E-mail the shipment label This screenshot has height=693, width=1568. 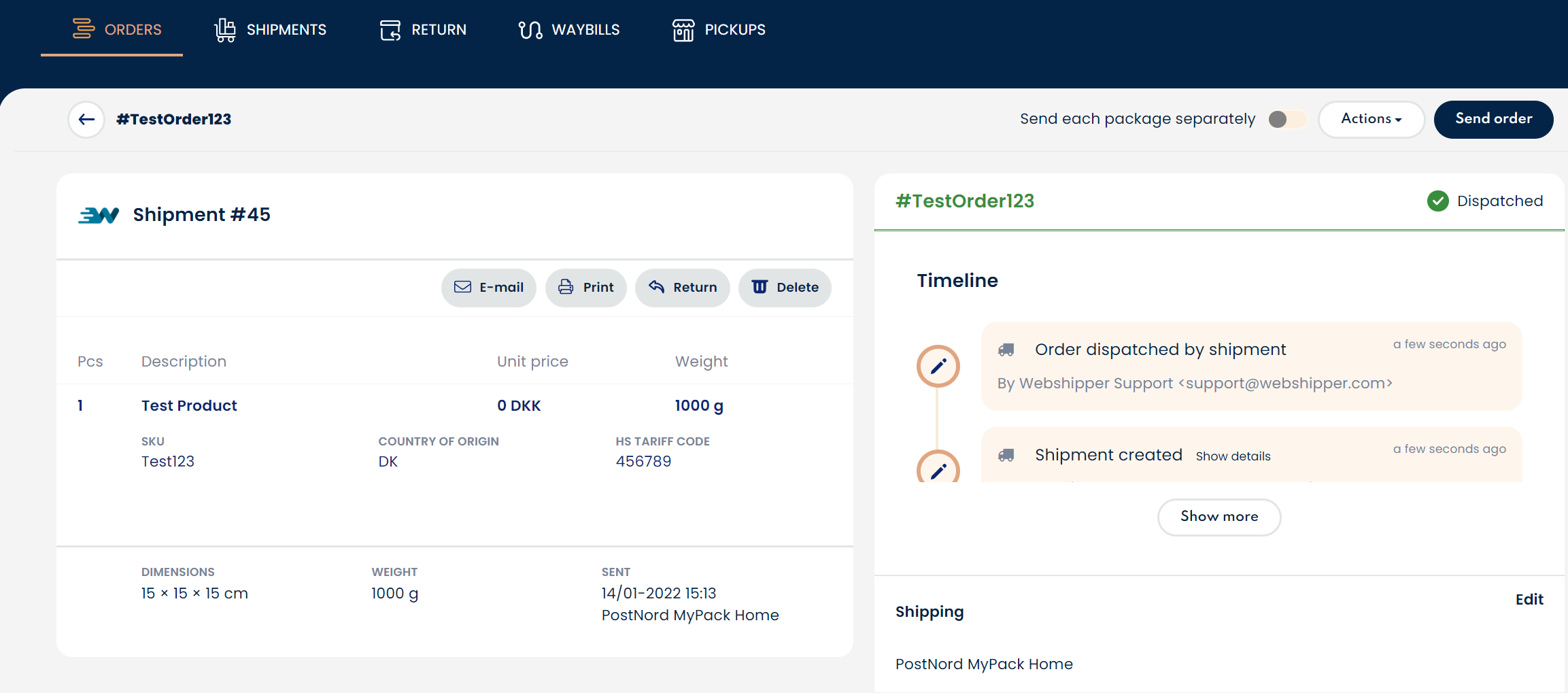point(488,288)
